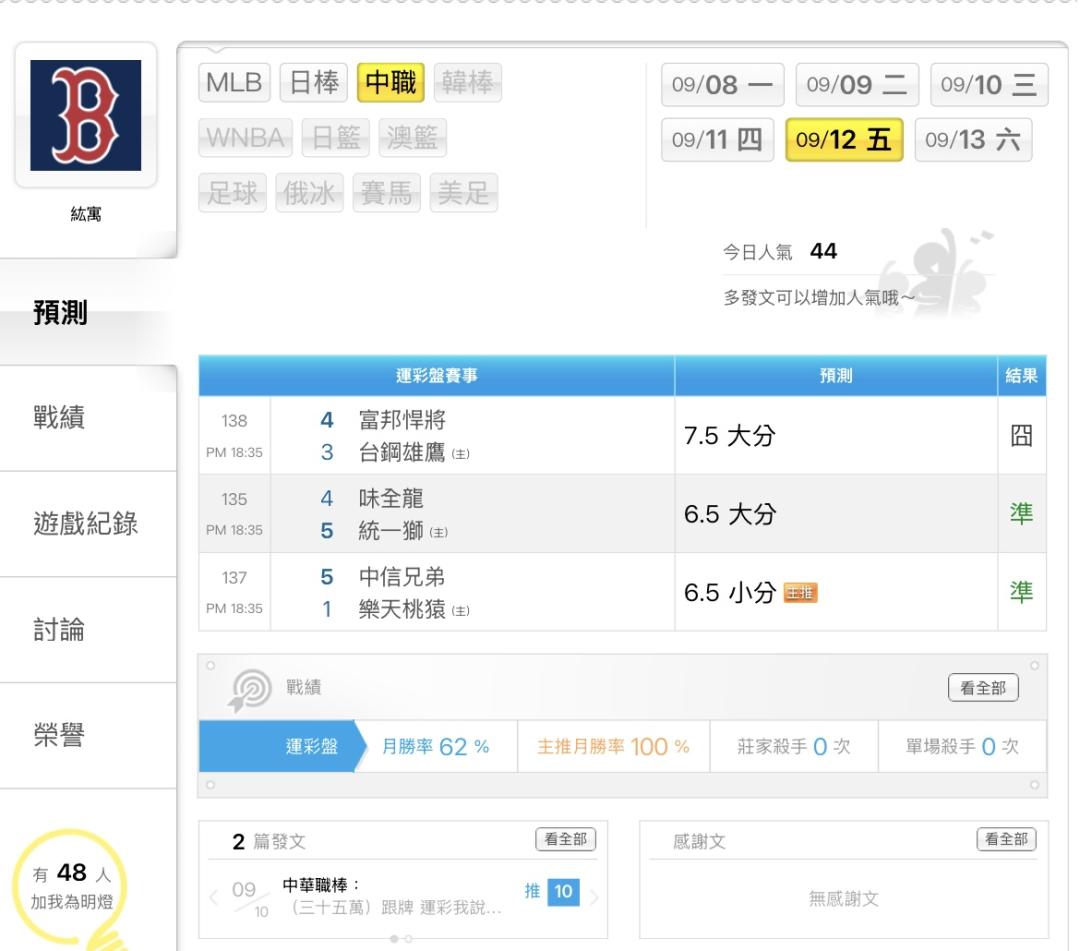
Task: Click the 中信兄弟 team name
Action: point(402,577)
